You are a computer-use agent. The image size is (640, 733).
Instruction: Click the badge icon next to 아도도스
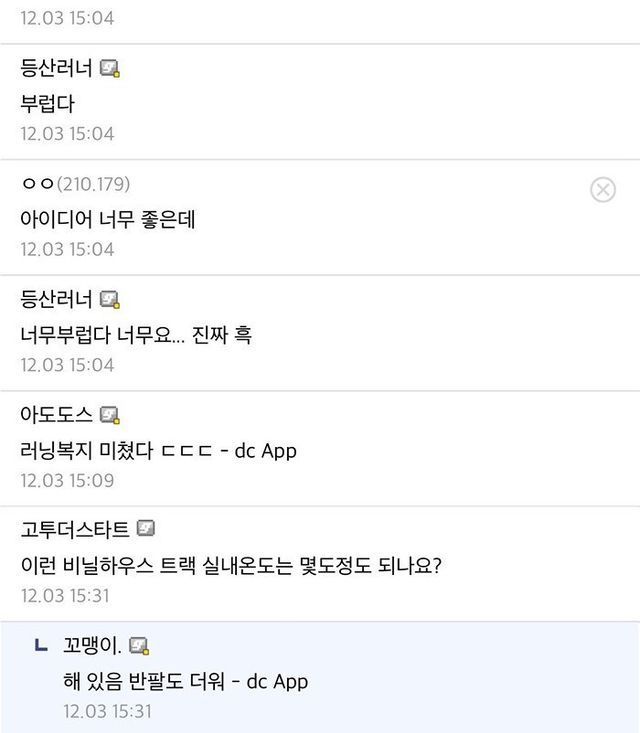pyautogui.click(x=110, y=415)
